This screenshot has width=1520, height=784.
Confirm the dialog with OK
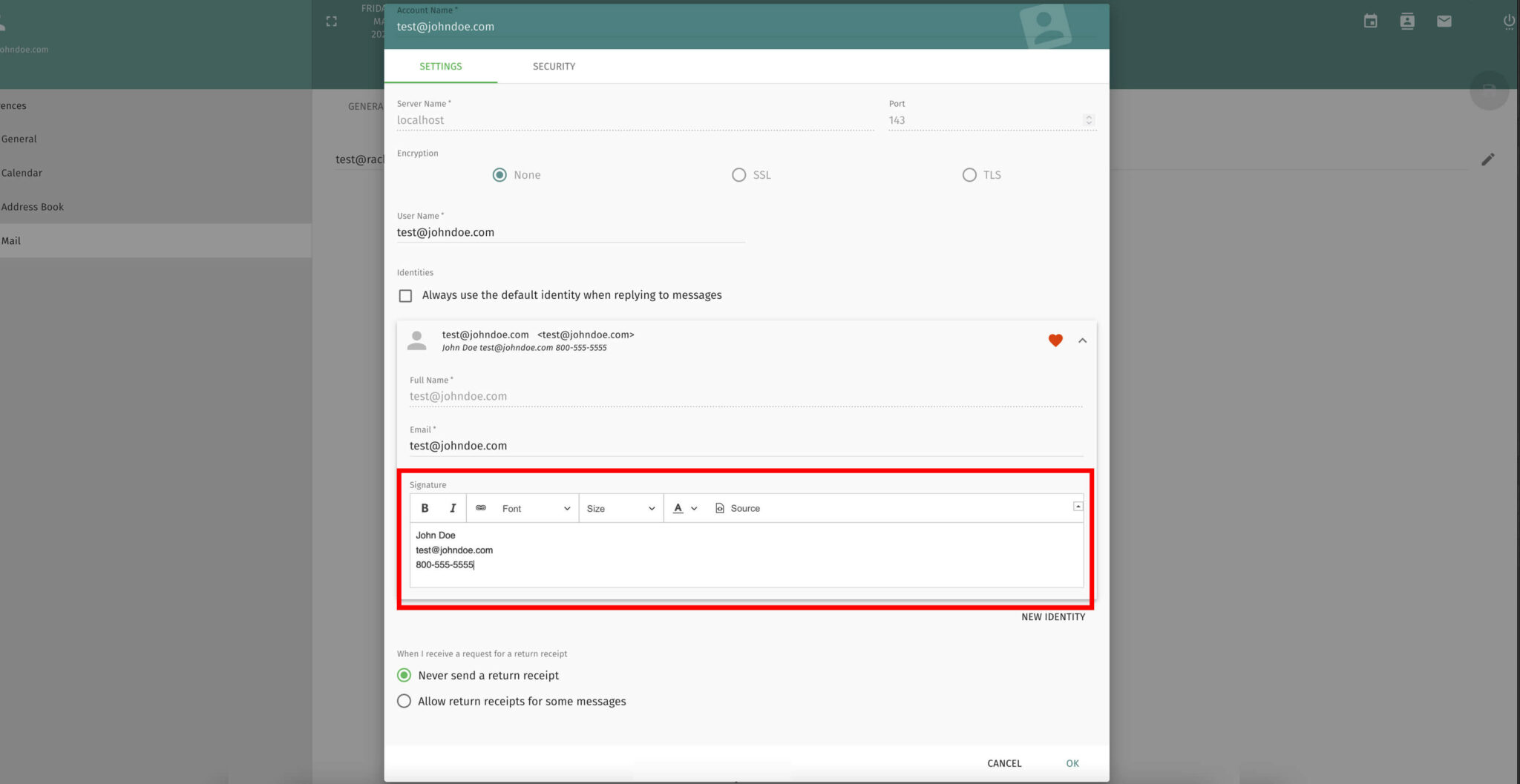[x=1072, y=763]
